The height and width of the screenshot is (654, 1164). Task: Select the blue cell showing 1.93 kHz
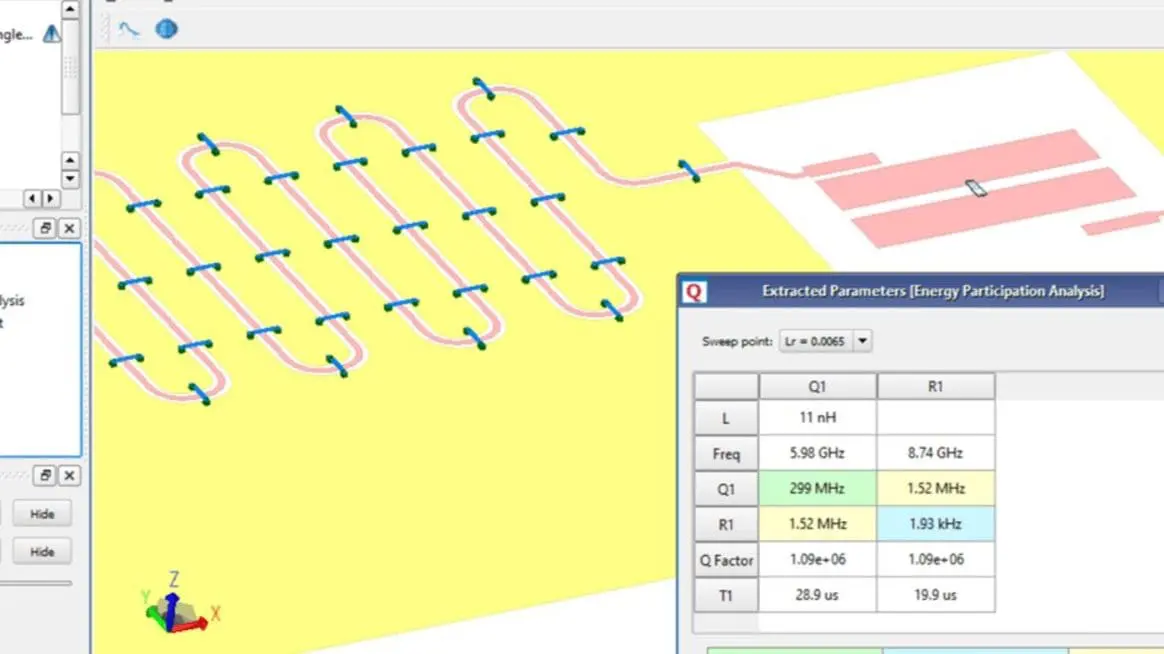point(934,524)
